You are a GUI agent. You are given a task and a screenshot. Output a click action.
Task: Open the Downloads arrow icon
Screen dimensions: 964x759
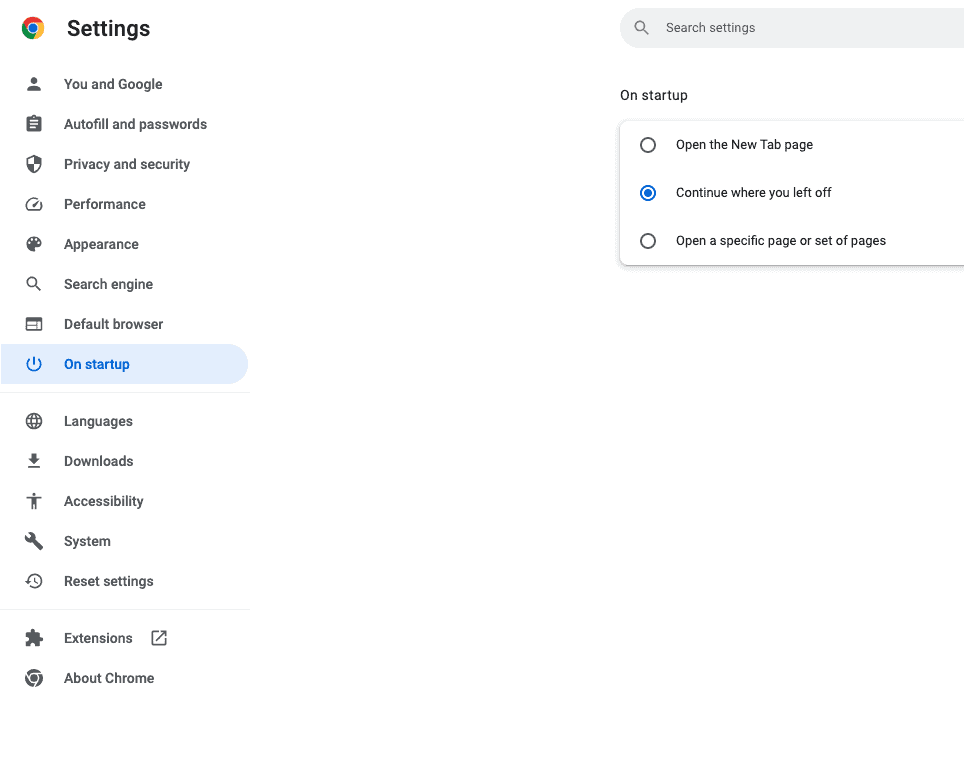click(x=34, y=461)
